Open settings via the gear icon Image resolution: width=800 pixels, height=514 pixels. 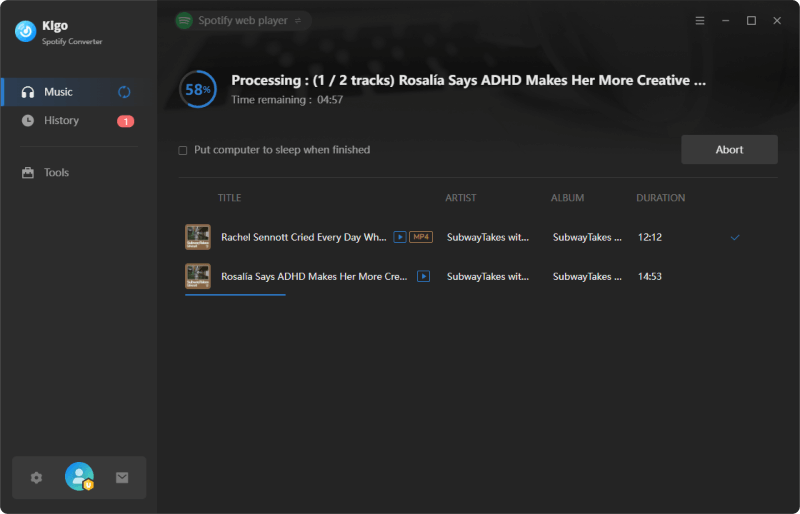pyautogui.click(x=36, y=478)
